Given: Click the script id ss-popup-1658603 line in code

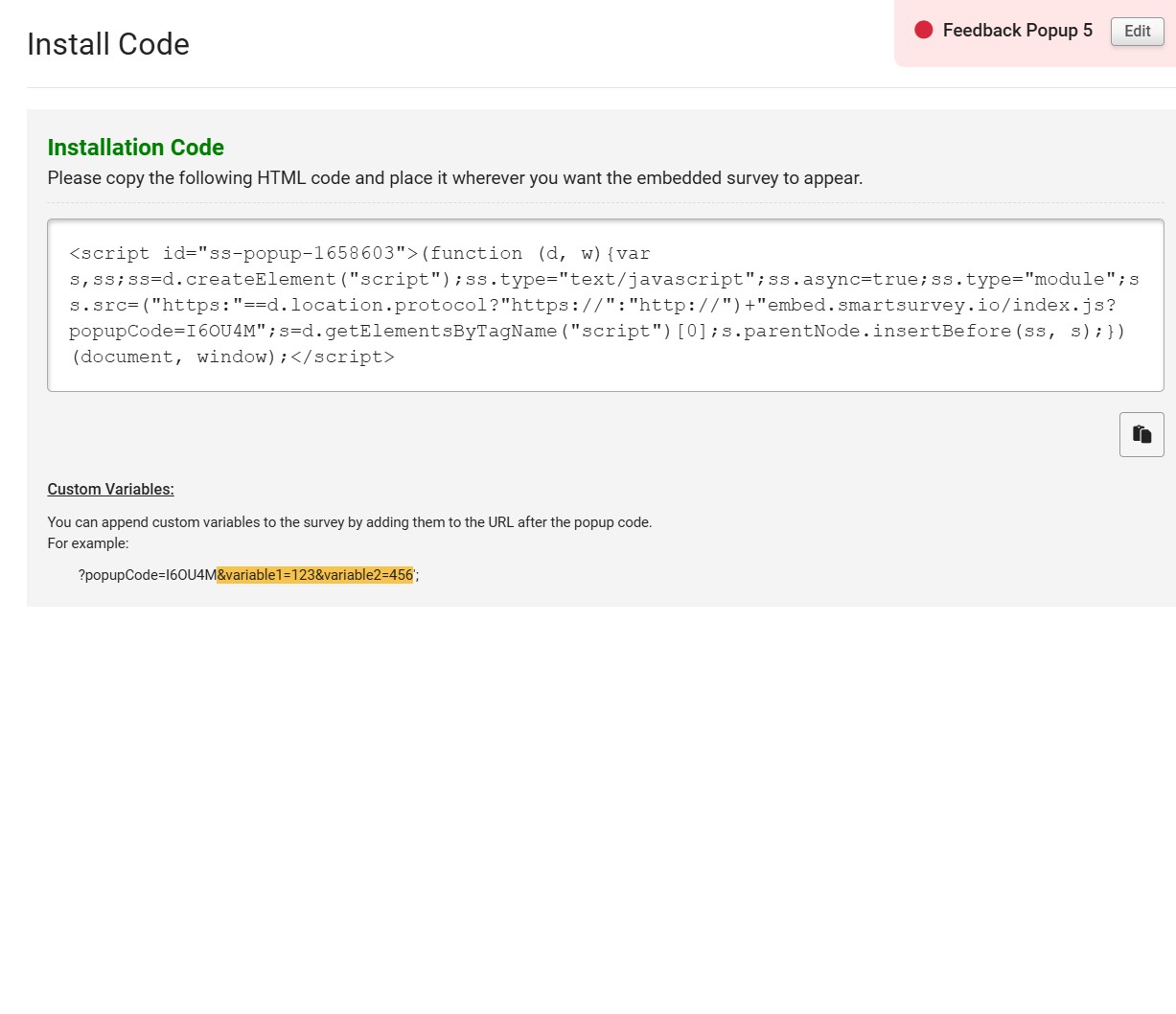Looking at the screenshot, I should pyautogui.click(x=243, y=253).
